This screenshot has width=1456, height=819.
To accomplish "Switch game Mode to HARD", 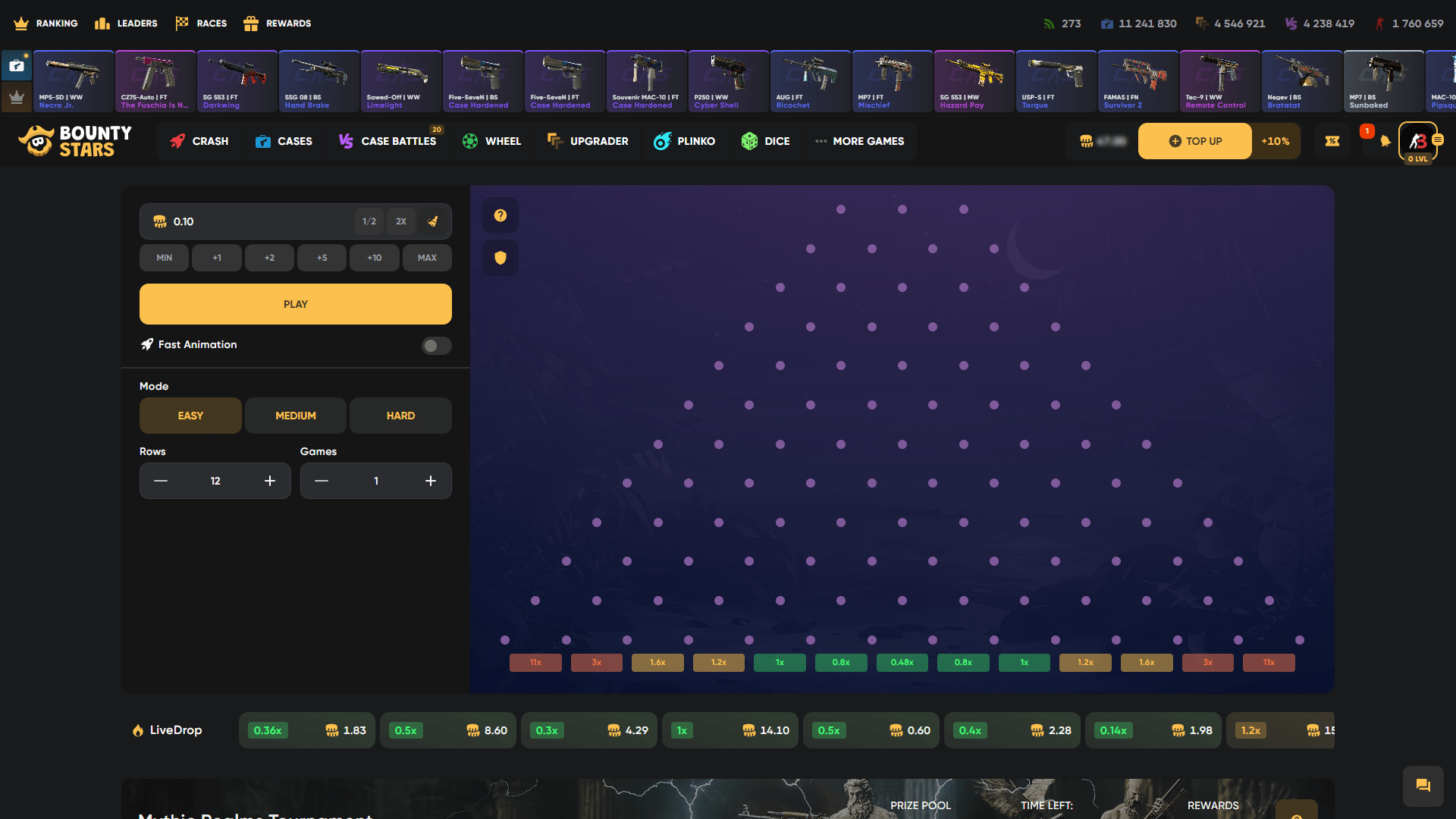I will click(400, 415).
